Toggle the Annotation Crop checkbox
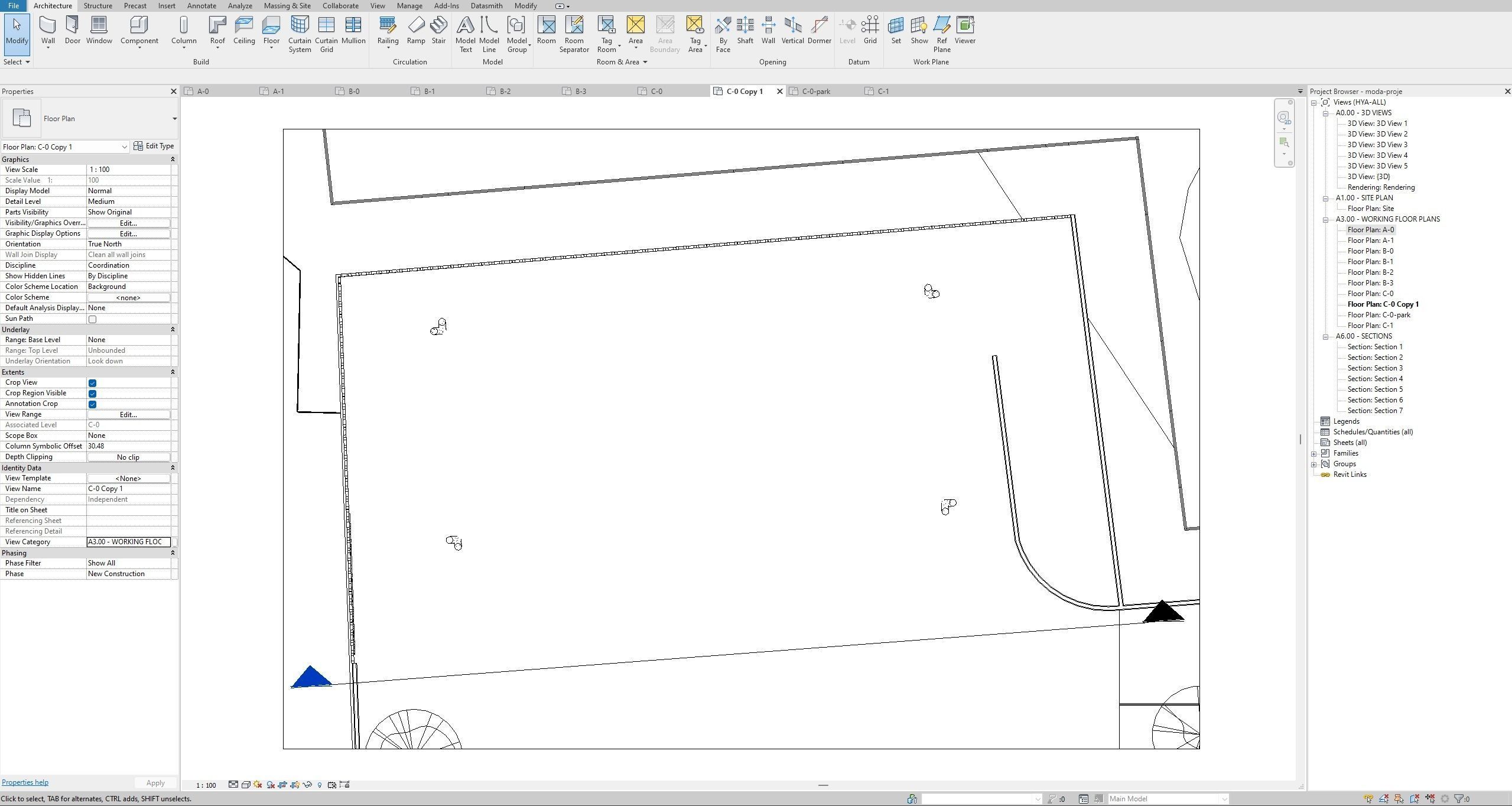This screenshot has width=1512, height=806. [93, 404]
